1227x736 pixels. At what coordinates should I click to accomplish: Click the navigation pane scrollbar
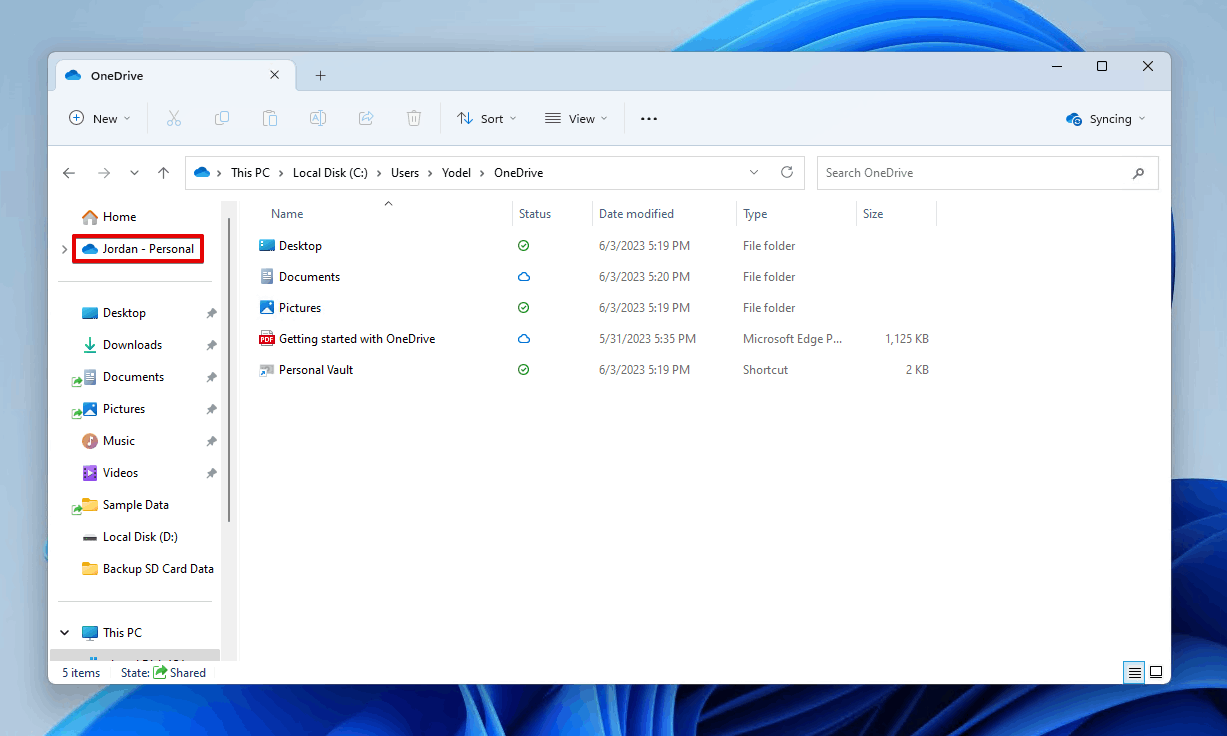tap(230, 370)
